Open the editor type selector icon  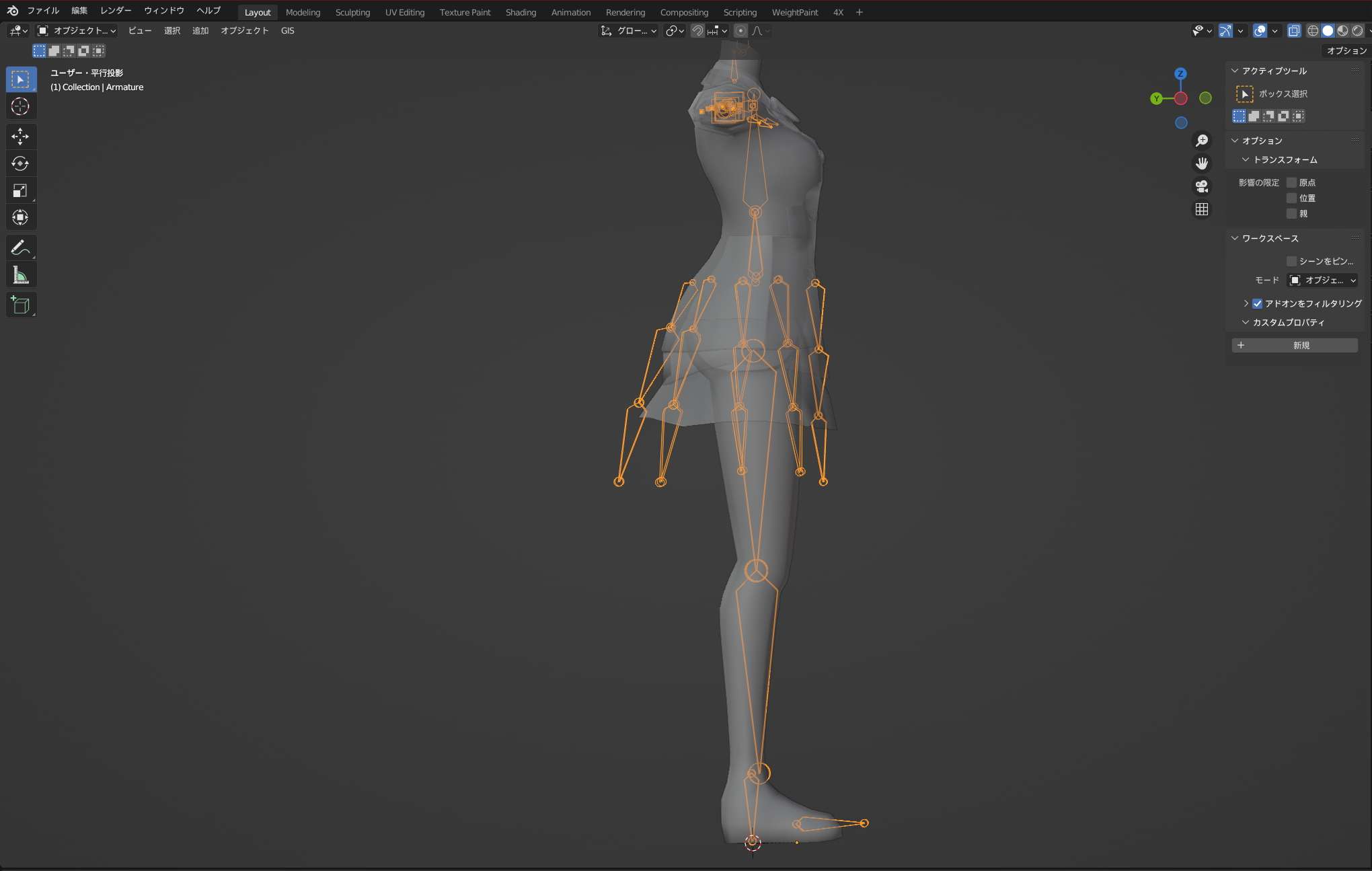(18, 30)
